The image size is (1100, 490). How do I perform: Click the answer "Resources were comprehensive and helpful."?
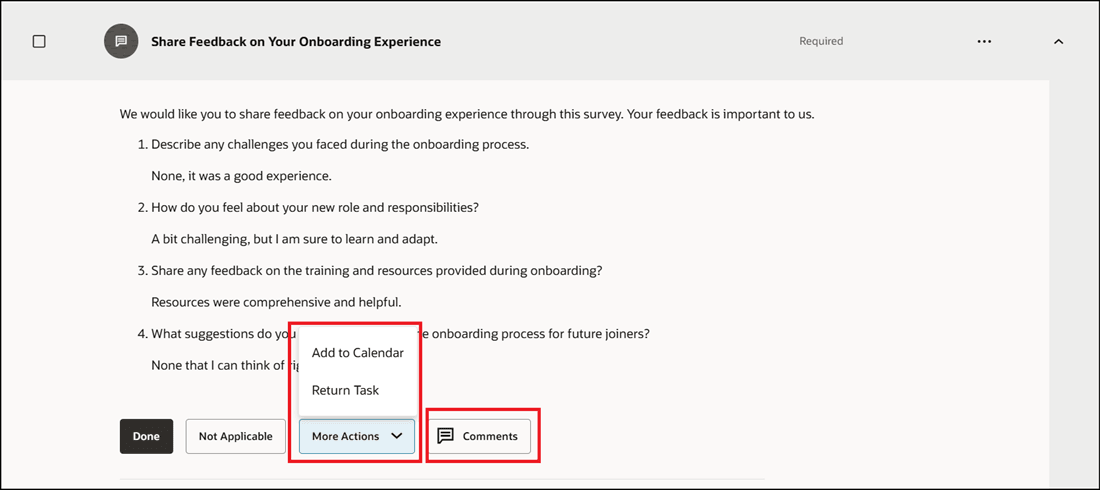(276, 303)
